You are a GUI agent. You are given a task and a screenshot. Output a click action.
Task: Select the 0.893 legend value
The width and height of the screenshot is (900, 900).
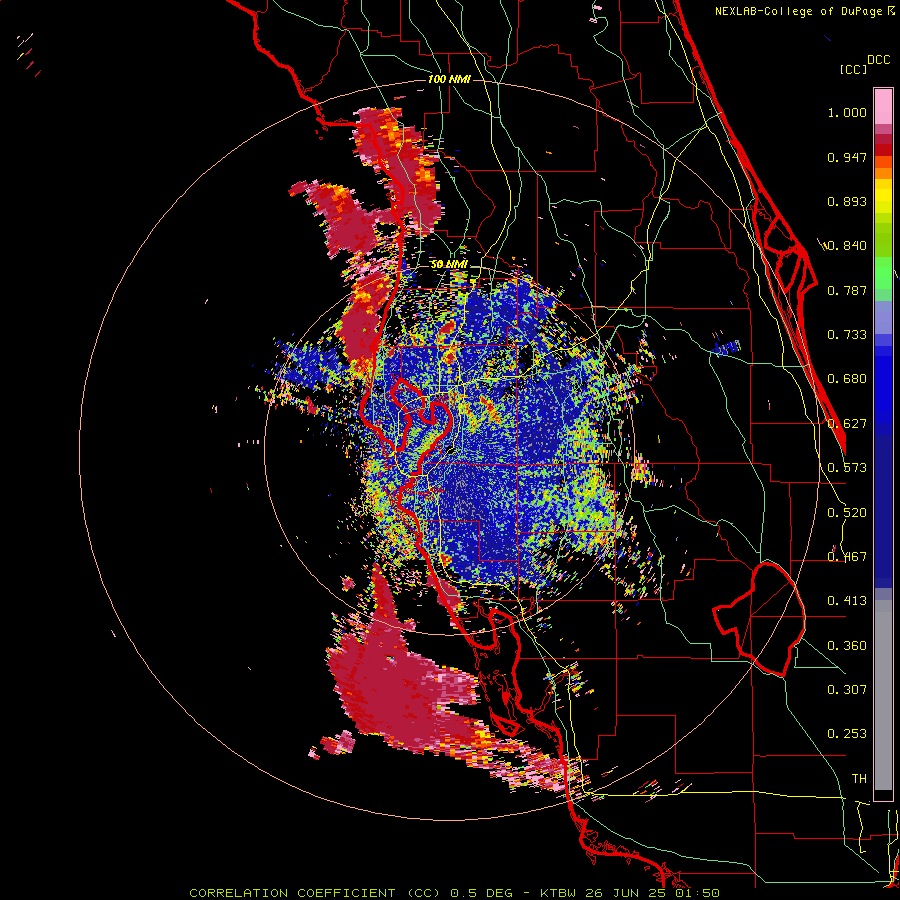point(847,201)
